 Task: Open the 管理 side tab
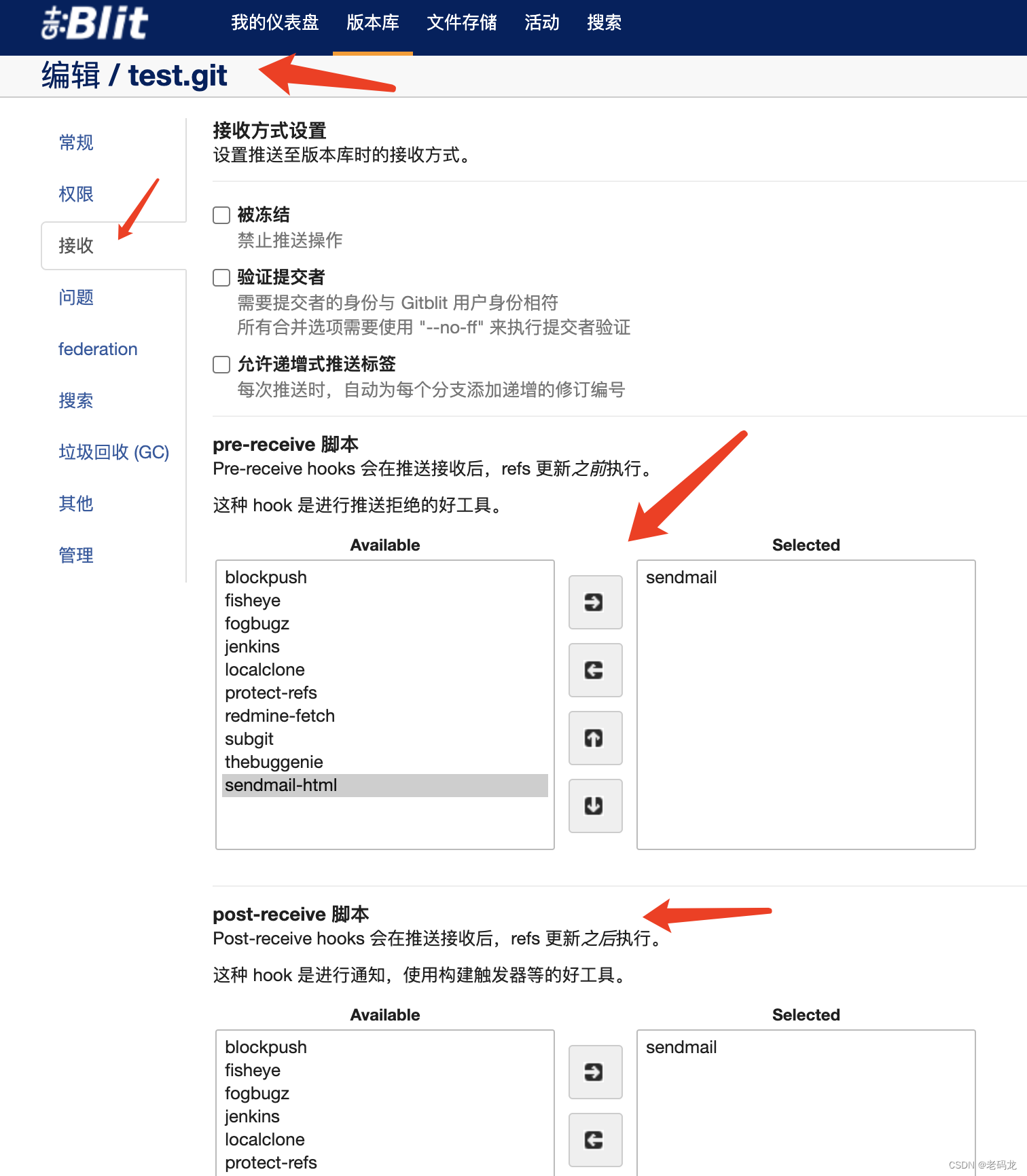[x=76, y=555]
